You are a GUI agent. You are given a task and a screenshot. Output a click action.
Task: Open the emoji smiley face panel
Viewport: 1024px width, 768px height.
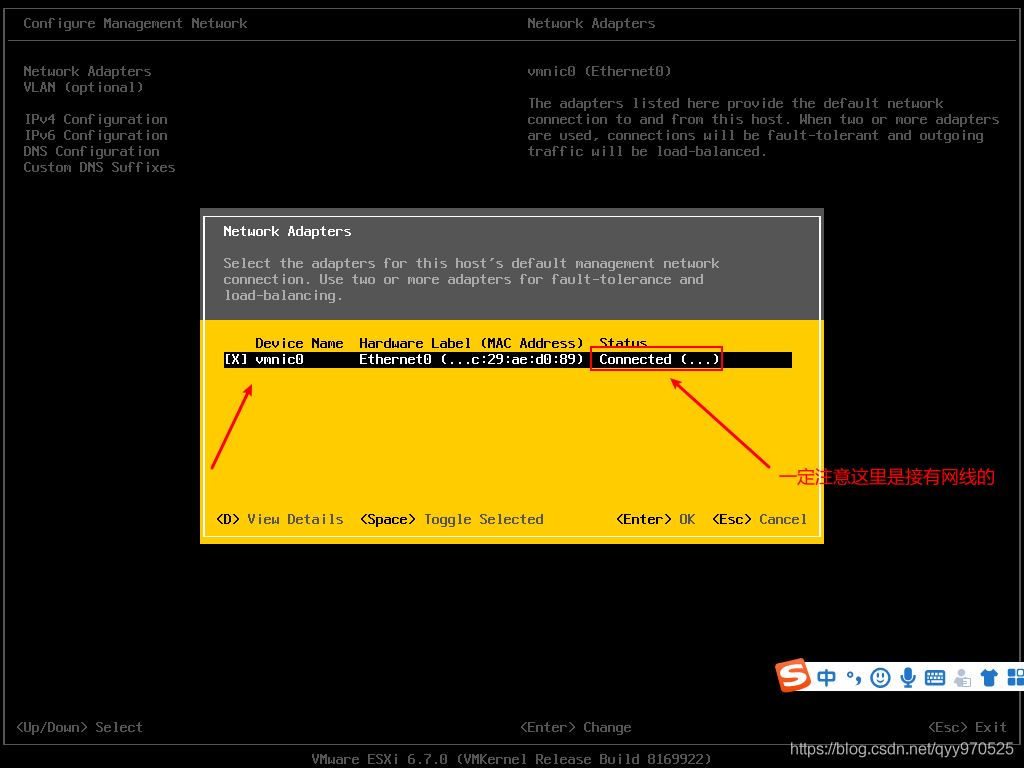[880, 678]
